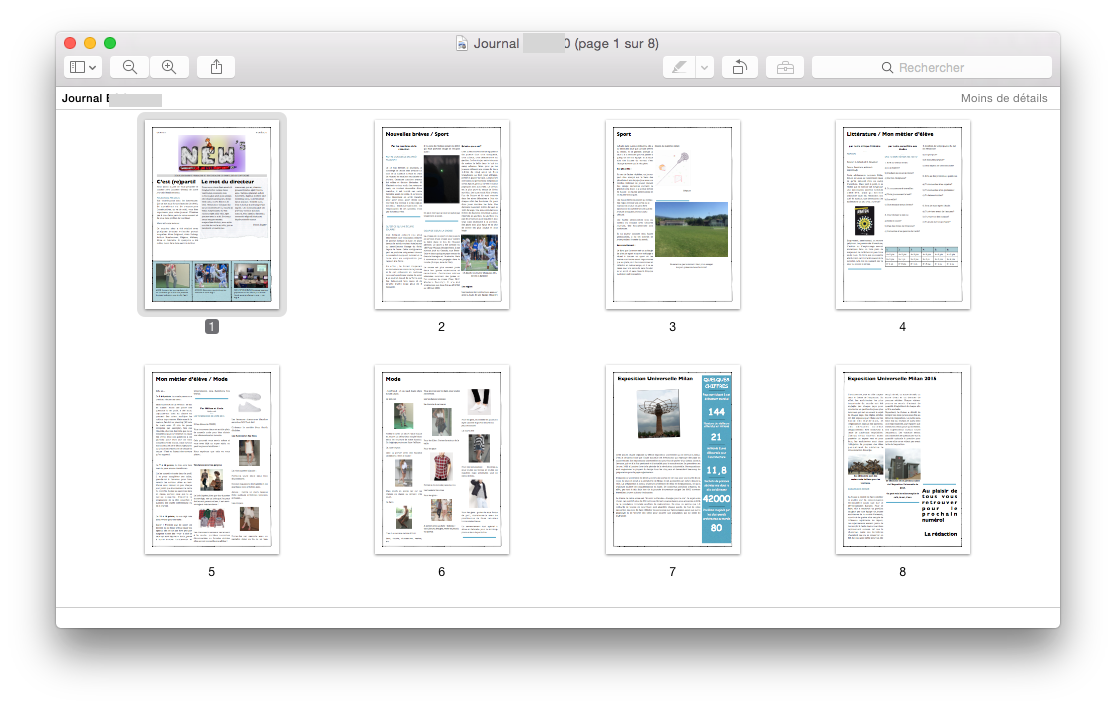Show the markup toolbox toolbar
Screen dimensions: 1116x708
pos(785,67)
